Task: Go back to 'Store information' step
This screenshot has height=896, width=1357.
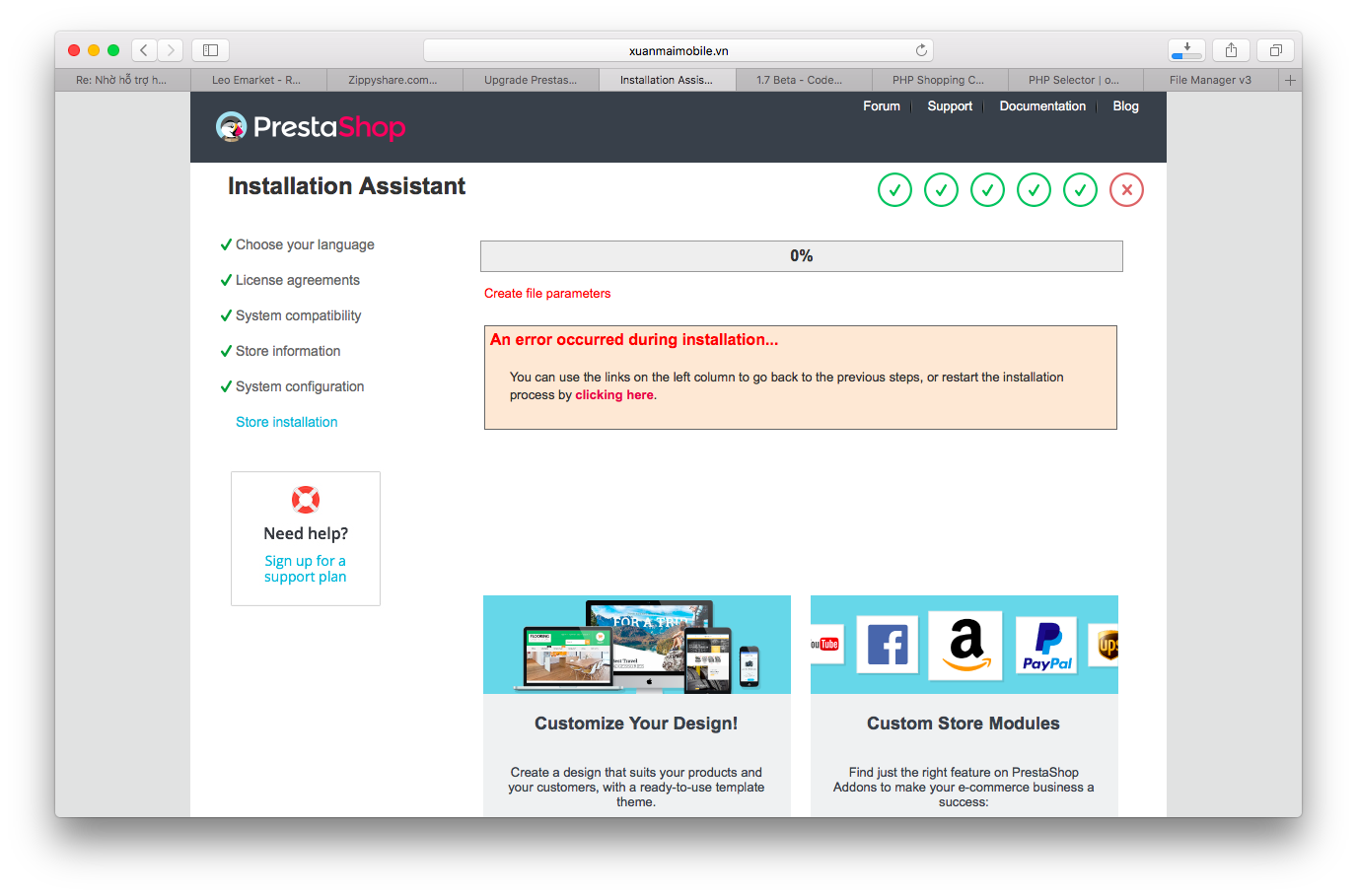Action: (x=288, y=351)
